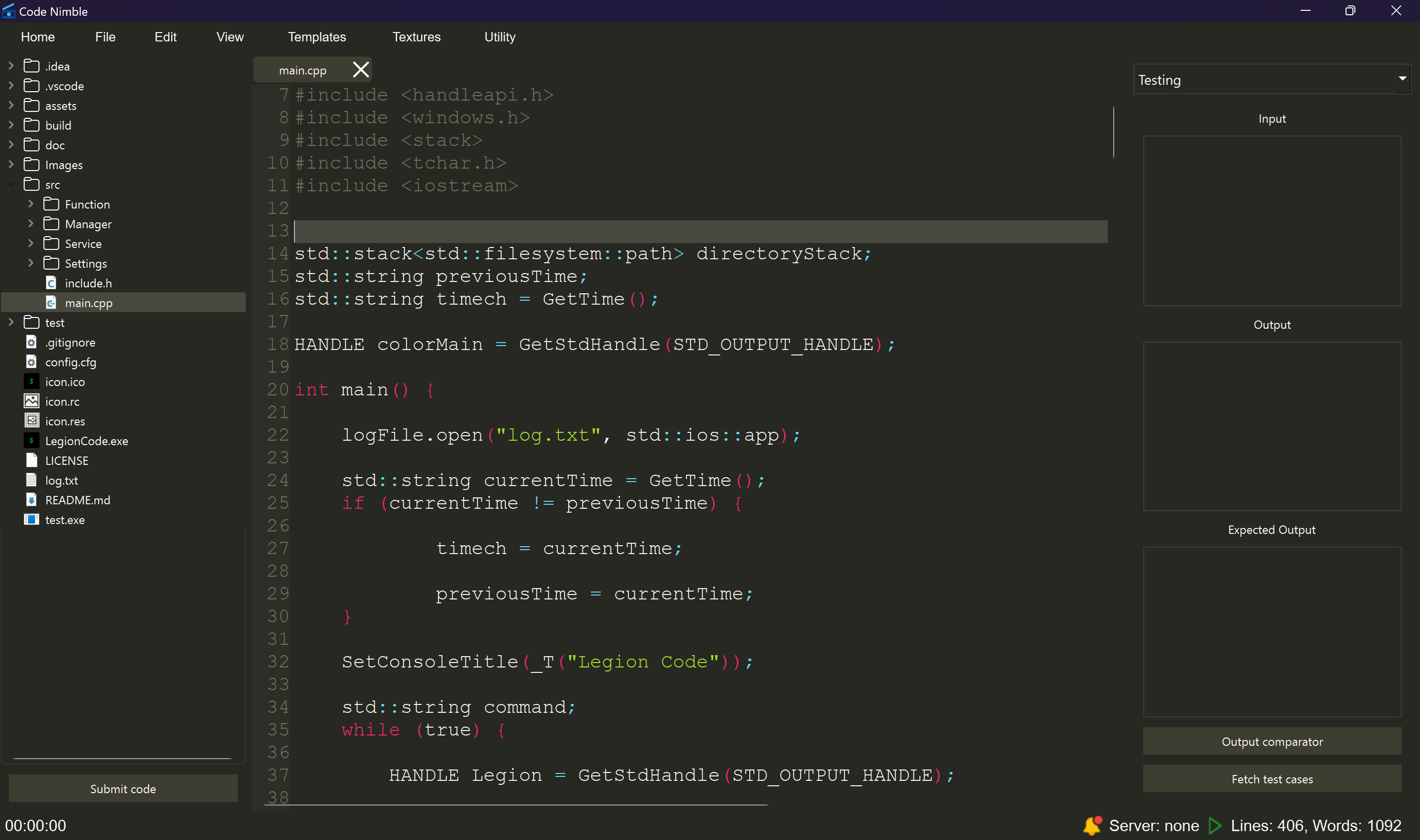Click the test folder icon
Screen dimensions: 1420x840
tap(32, 322)
